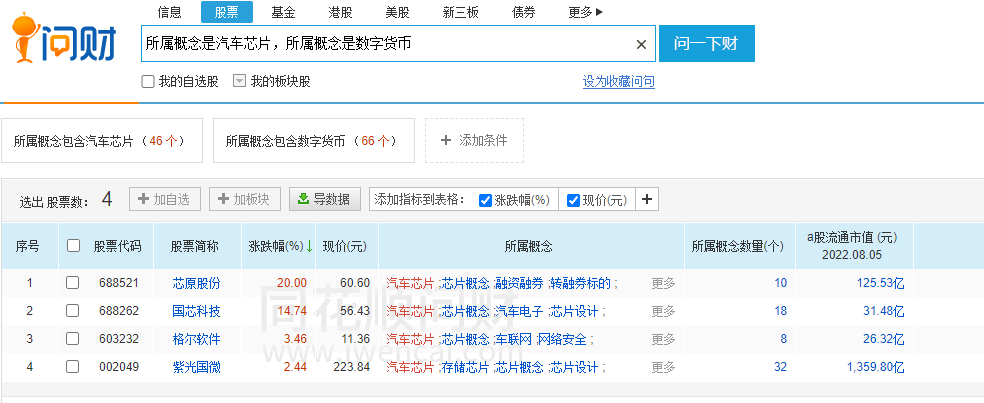Expand 更多 concepts for 芯原股份 row

[x=663, y=283]
